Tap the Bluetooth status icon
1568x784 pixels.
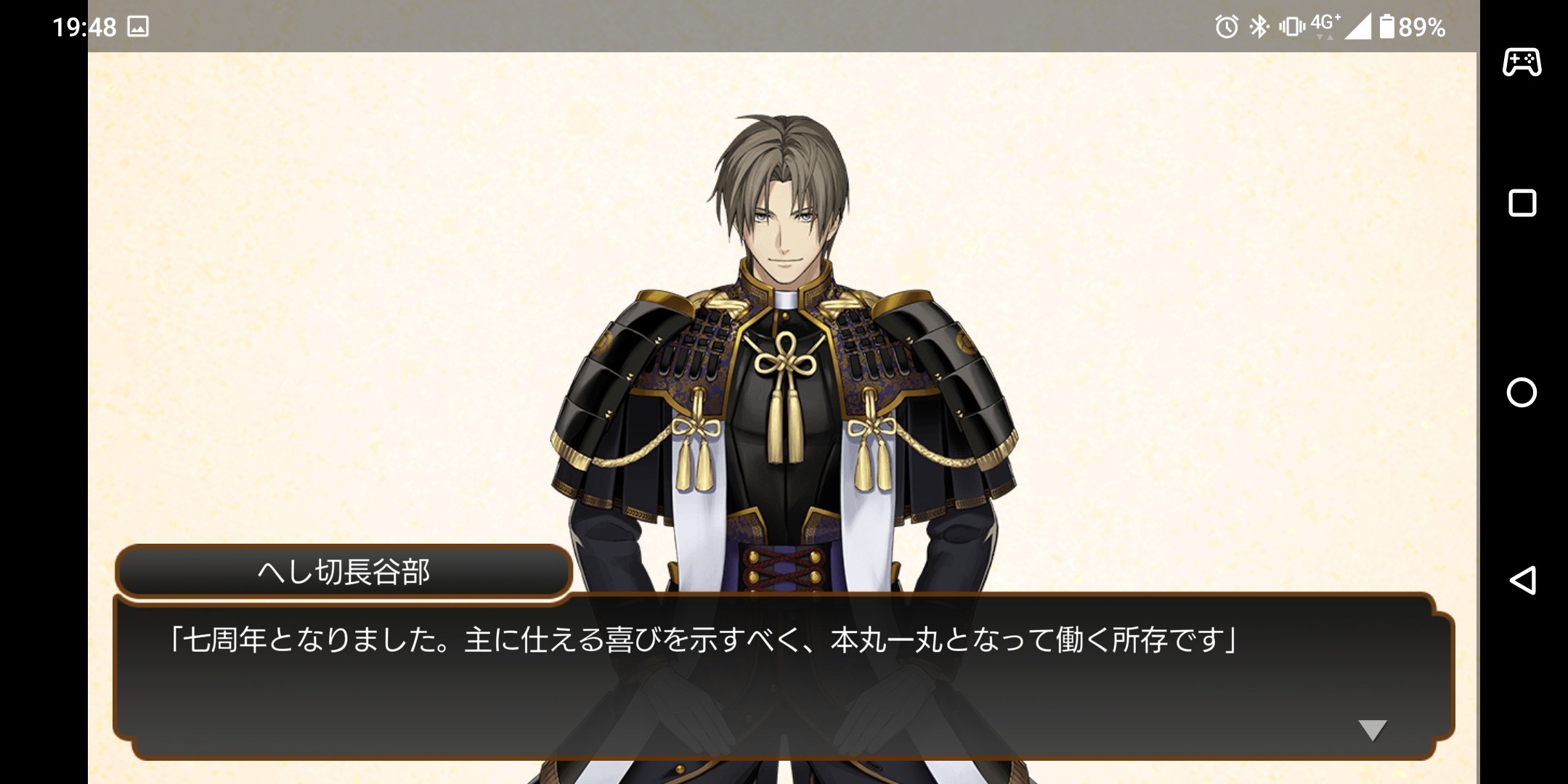click(1259, 27)
